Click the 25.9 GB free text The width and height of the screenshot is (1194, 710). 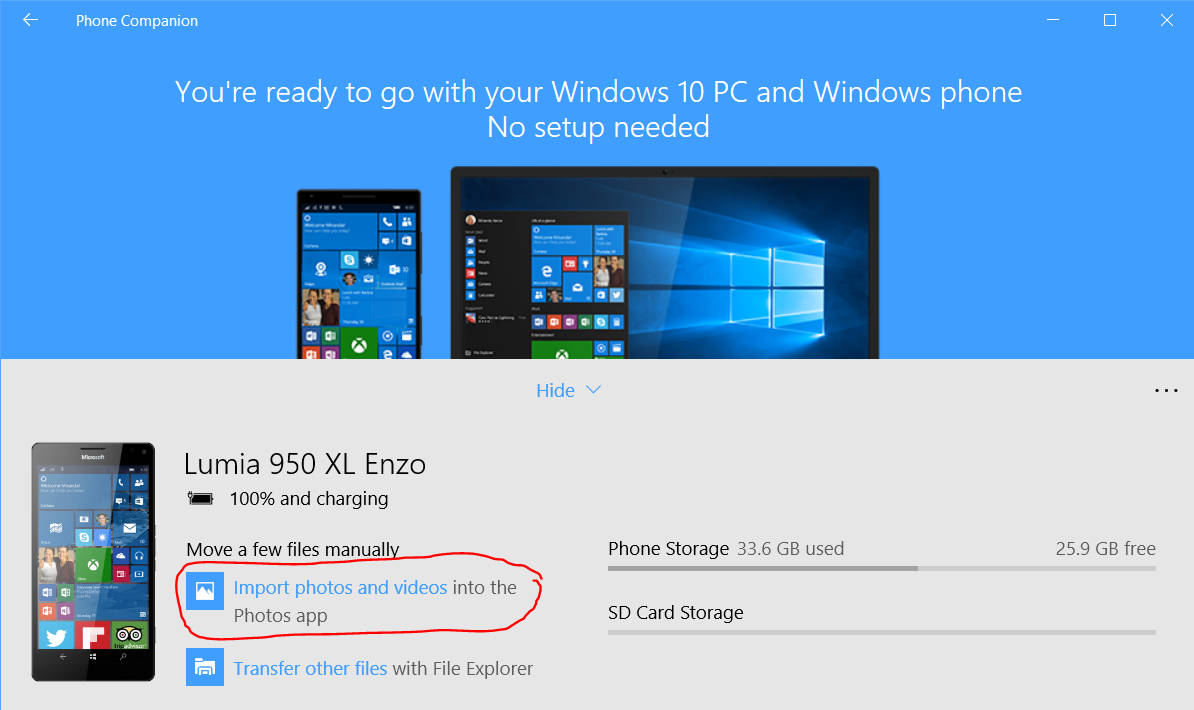point(1105,548)
